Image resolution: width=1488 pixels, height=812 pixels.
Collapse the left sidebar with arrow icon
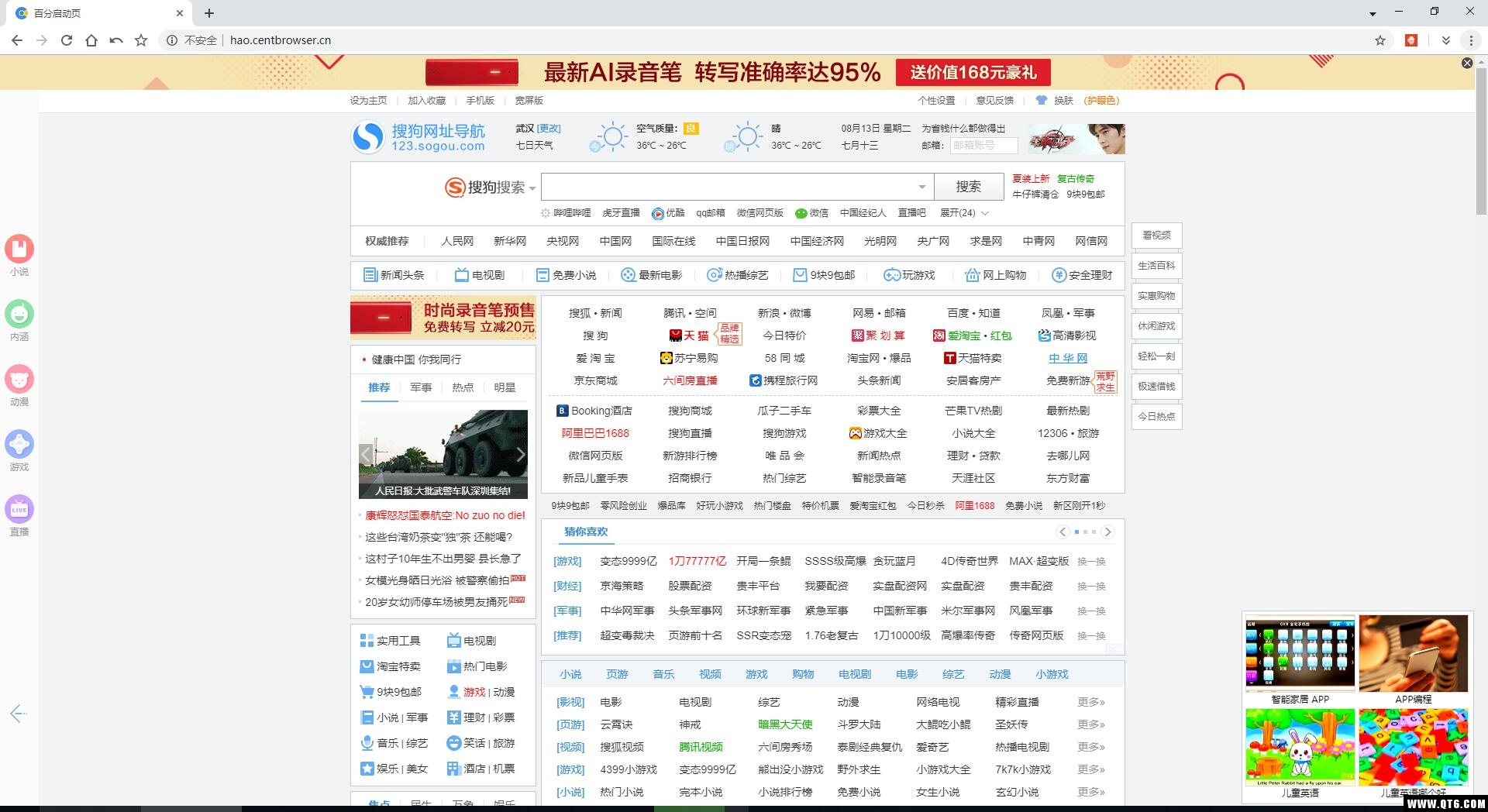click(x=19, y=714)
